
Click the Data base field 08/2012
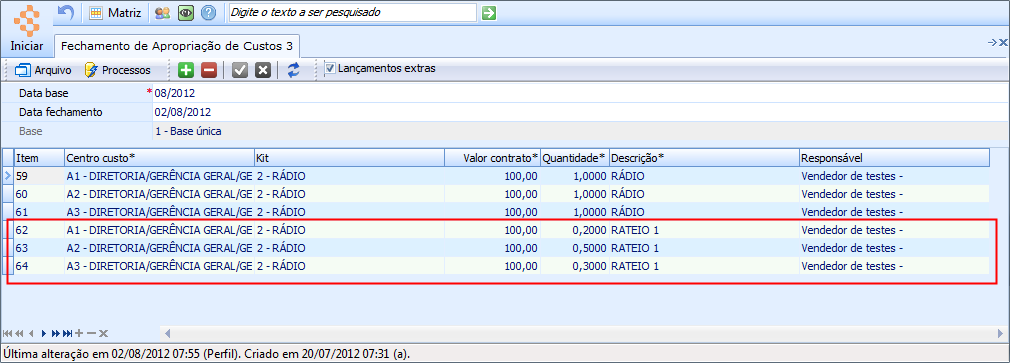(580, 94)
